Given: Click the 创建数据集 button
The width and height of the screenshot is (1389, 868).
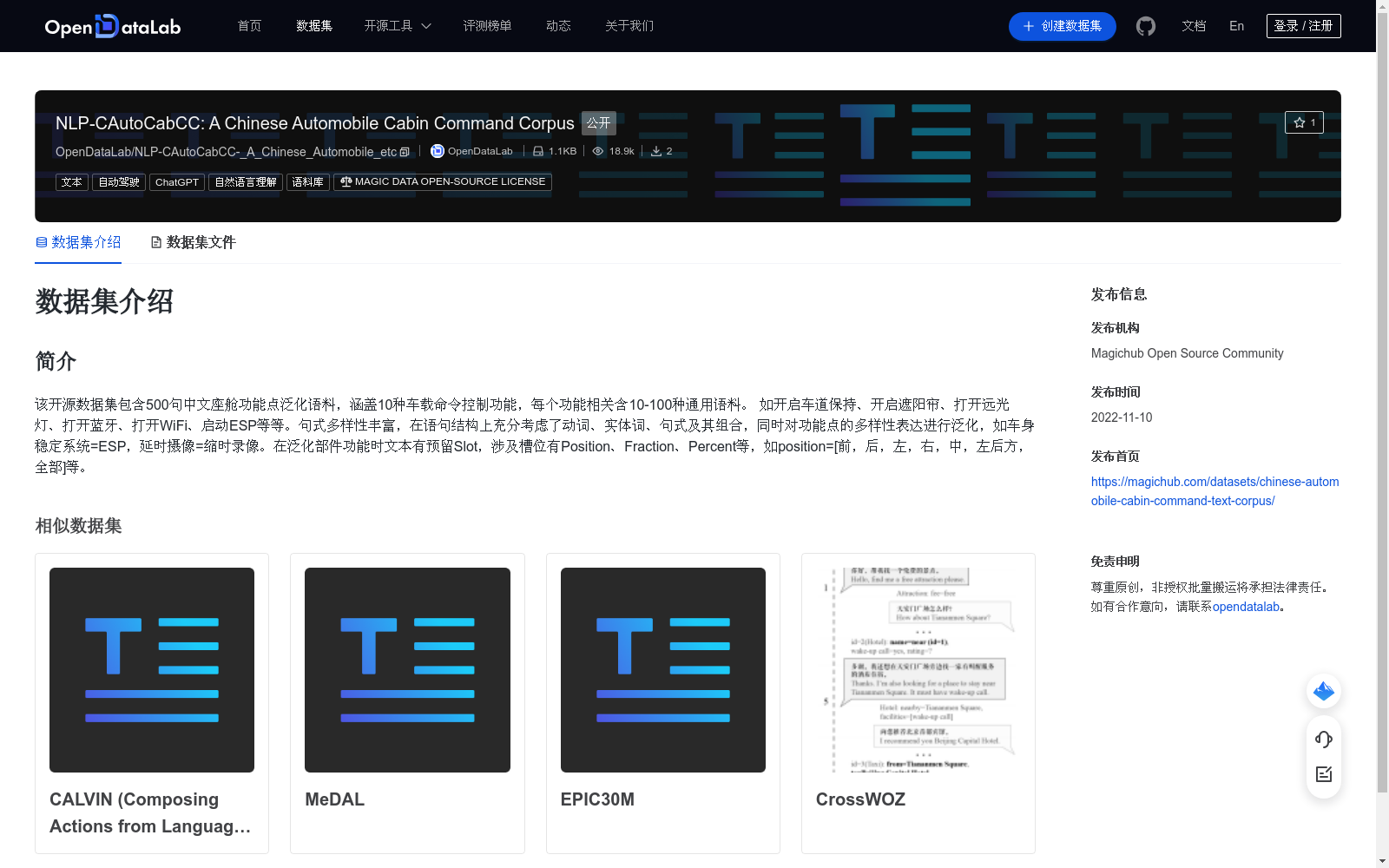Looking at the screenshot, I should point(1063,26).
